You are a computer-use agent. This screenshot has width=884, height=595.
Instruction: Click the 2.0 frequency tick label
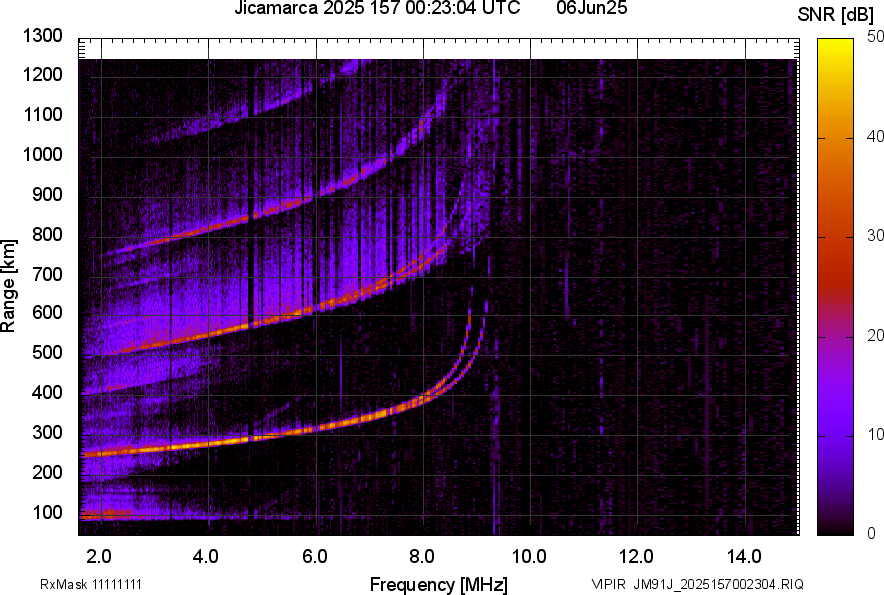point(99,557)
